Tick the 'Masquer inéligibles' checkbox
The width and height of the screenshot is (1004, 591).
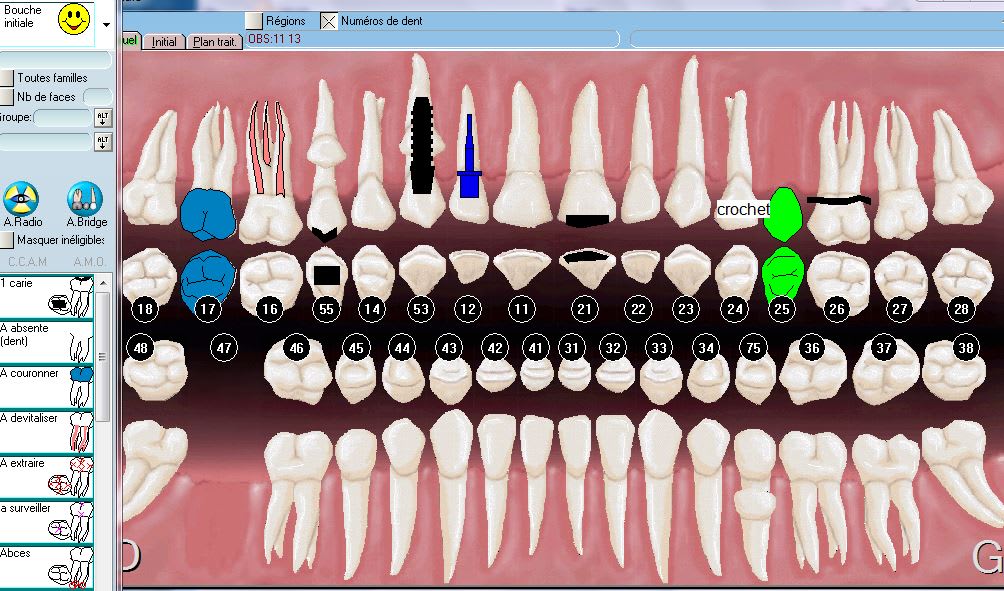[x=7, y=240]
